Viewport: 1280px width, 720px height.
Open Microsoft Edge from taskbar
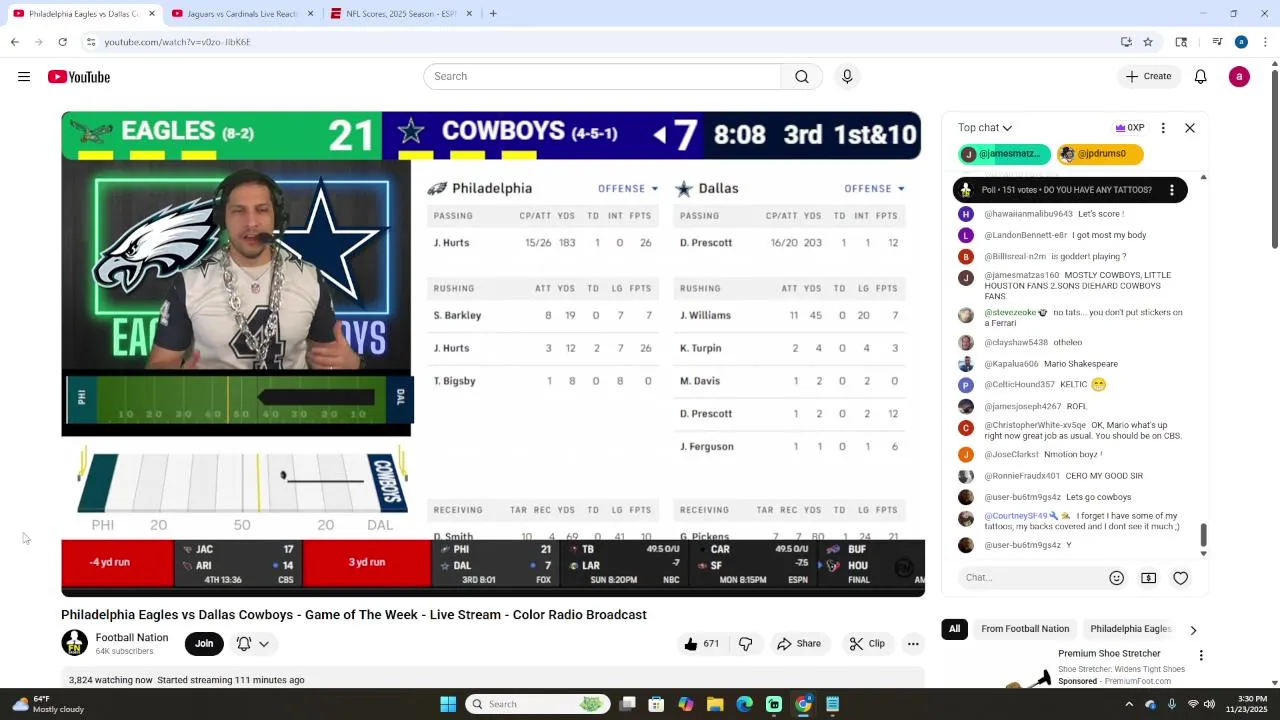pos(744,704)
